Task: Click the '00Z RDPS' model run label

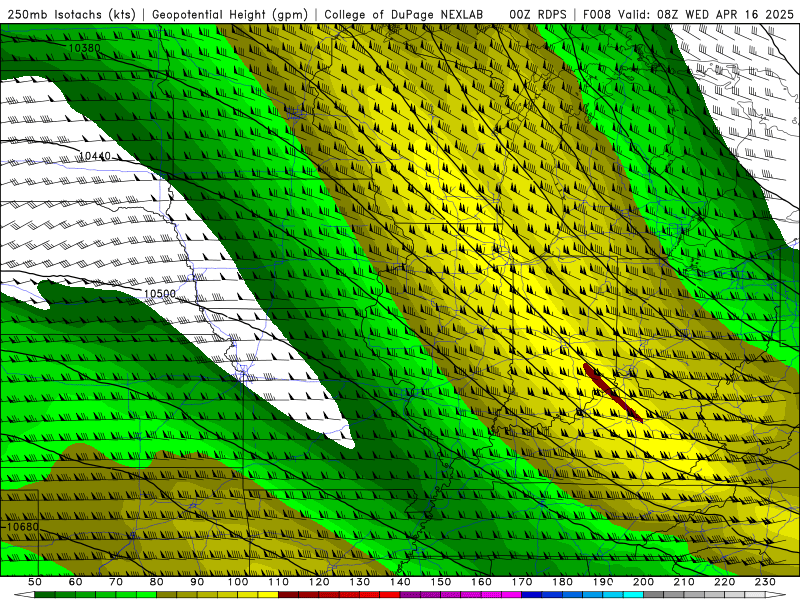Action: pos(537,14)
